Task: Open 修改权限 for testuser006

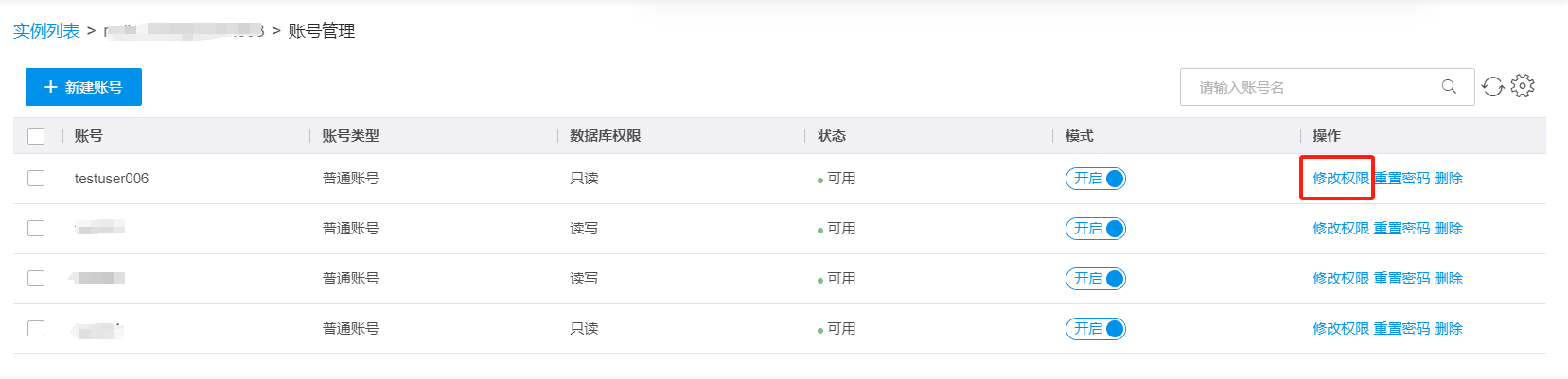Action: click(1340, 179)
